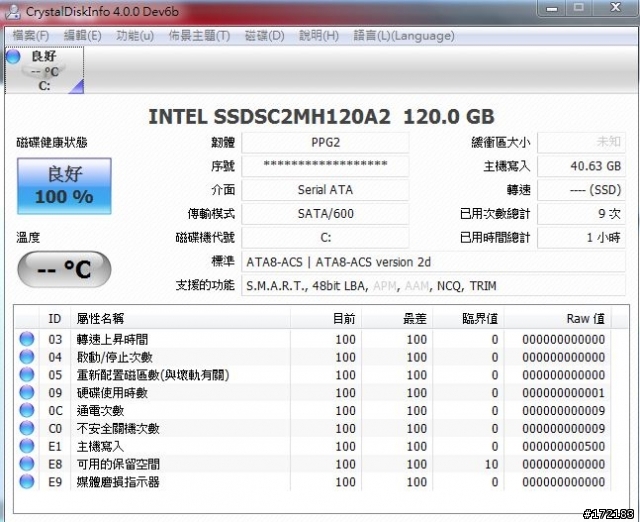Open the 編輯(E) menu
Screen dimensions: 640x522
[x=82, y=36]
